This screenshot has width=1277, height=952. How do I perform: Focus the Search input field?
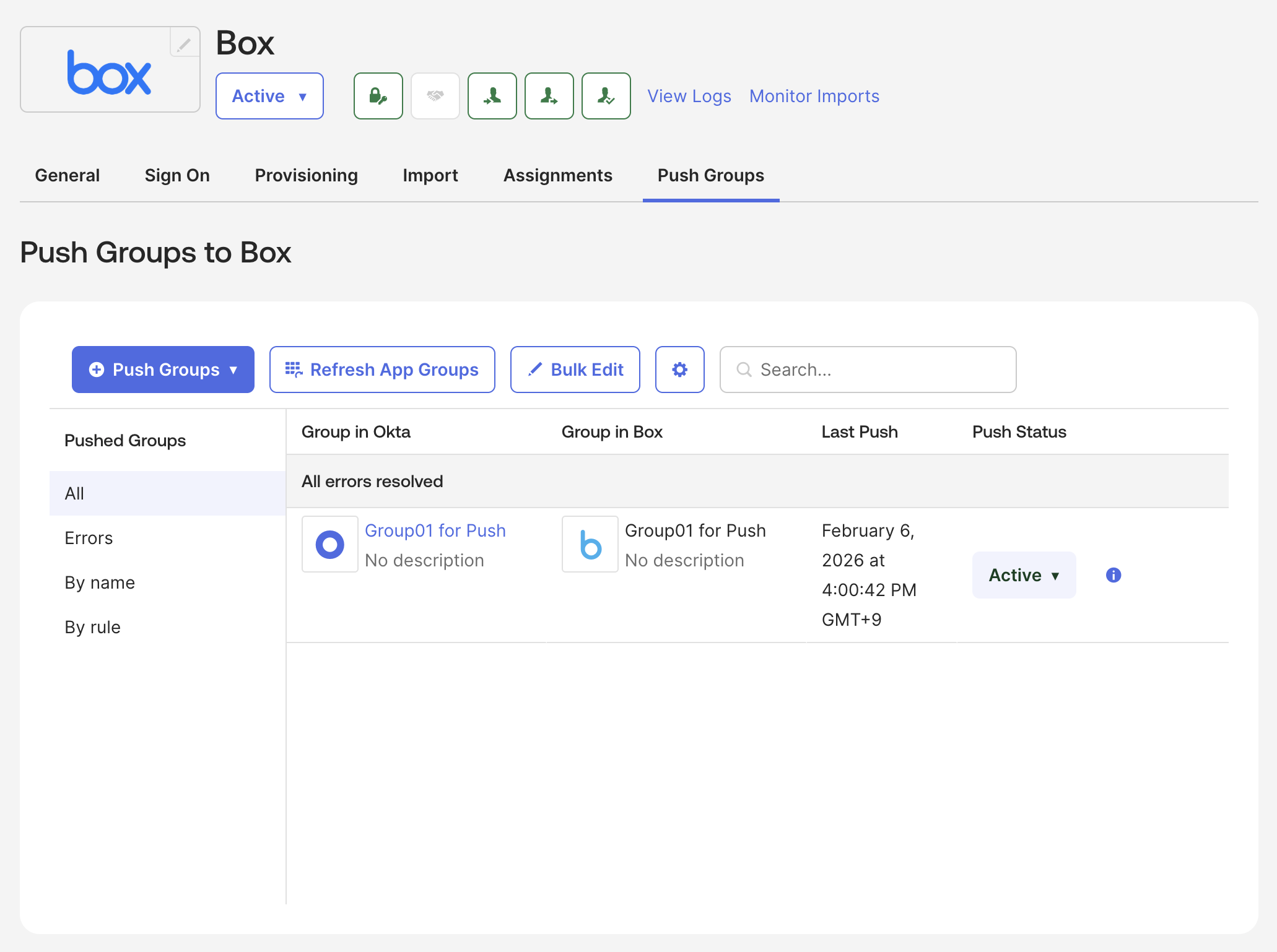[868, 370]
